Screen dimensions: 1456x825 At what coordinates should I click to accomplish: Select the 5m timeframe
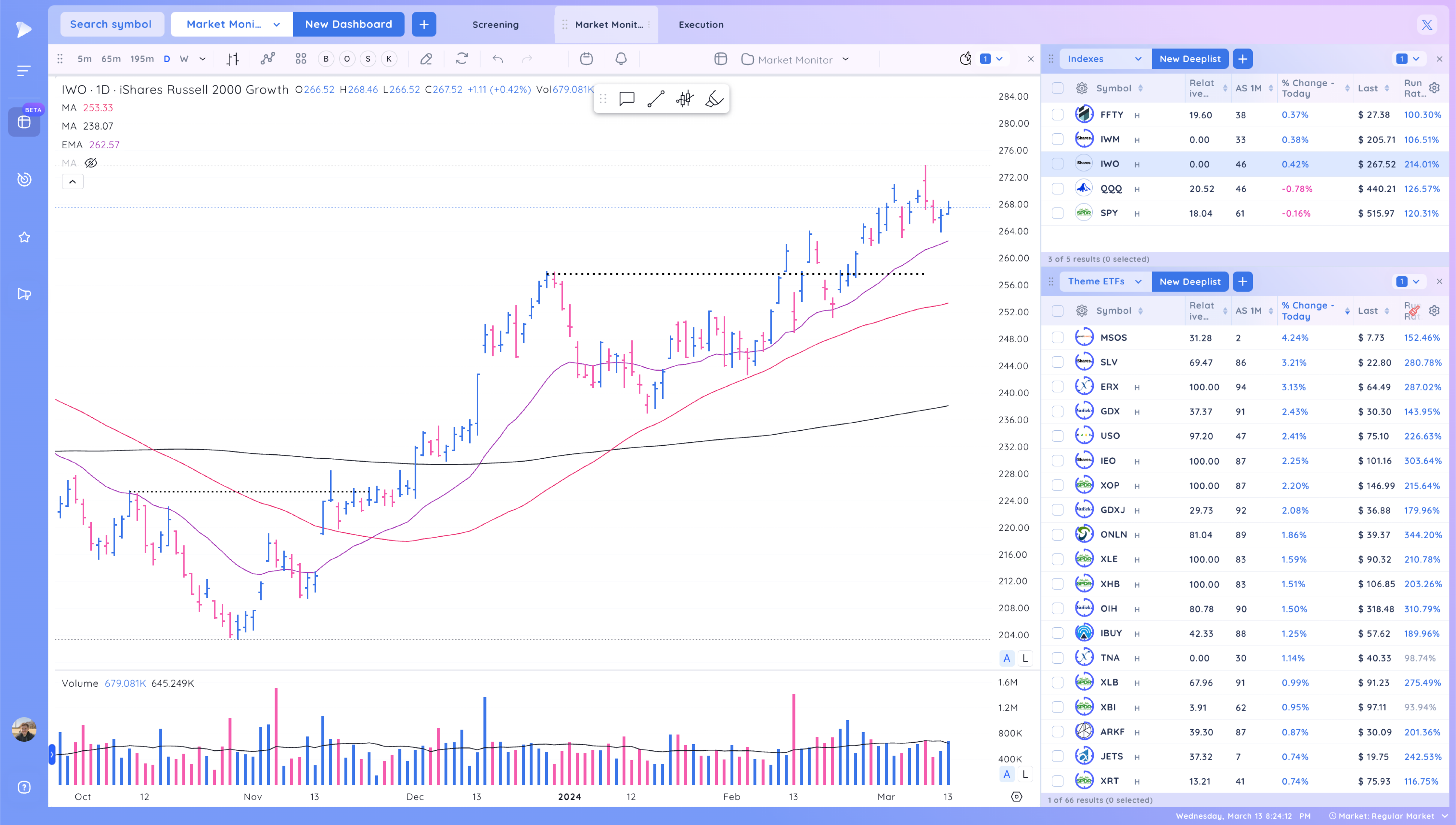(x=84, y=59)
